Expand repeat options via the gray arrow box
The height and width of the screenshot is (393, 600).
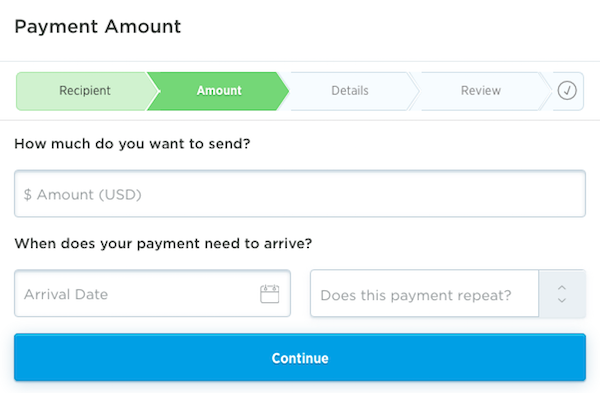(x=562, y=294)
